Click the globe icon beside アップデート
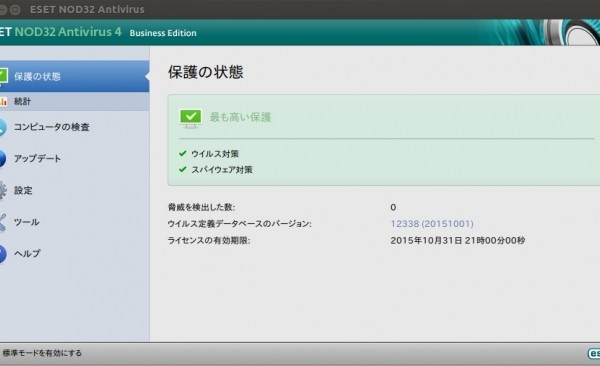The width and height of the screenshot is (600, 366). (3, 158)
